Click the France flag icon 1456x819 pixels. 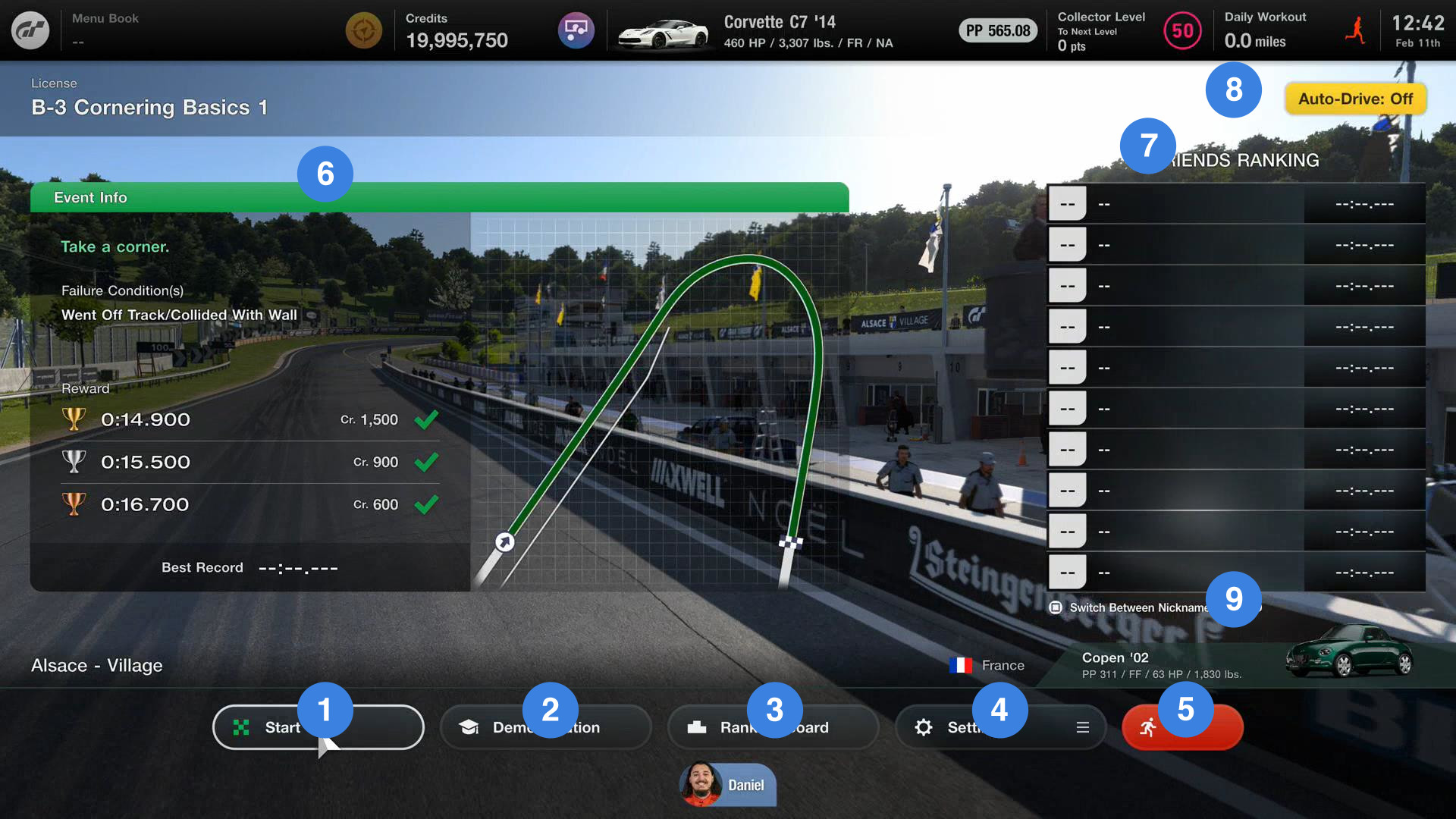(x=960, y=665)
